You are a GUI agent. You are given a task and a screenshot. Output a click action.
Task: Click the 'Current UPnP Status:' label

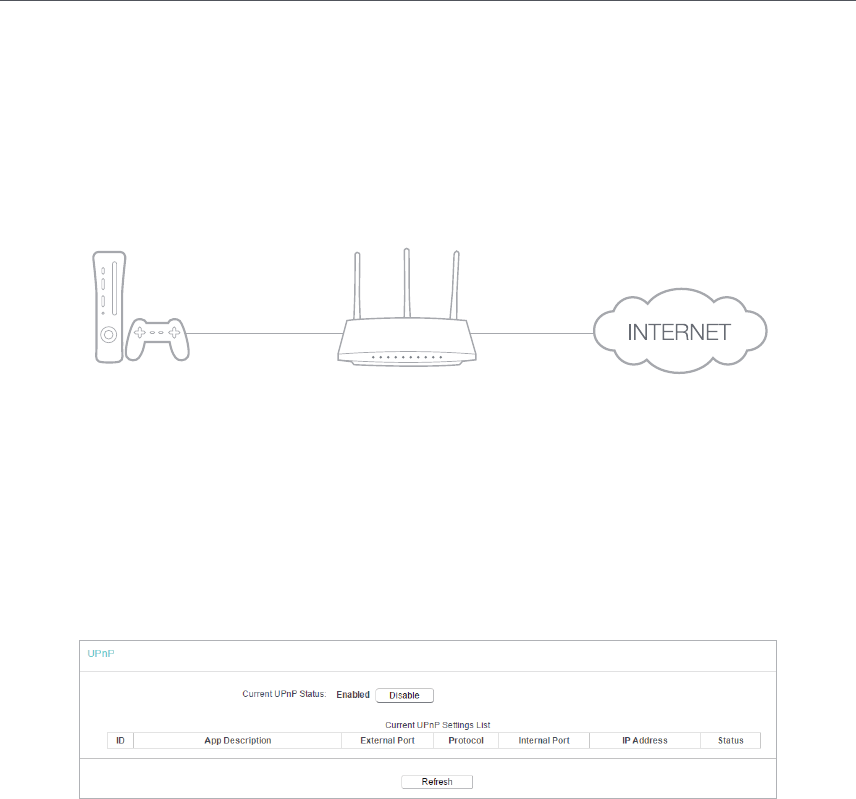(x=284, y=694)
